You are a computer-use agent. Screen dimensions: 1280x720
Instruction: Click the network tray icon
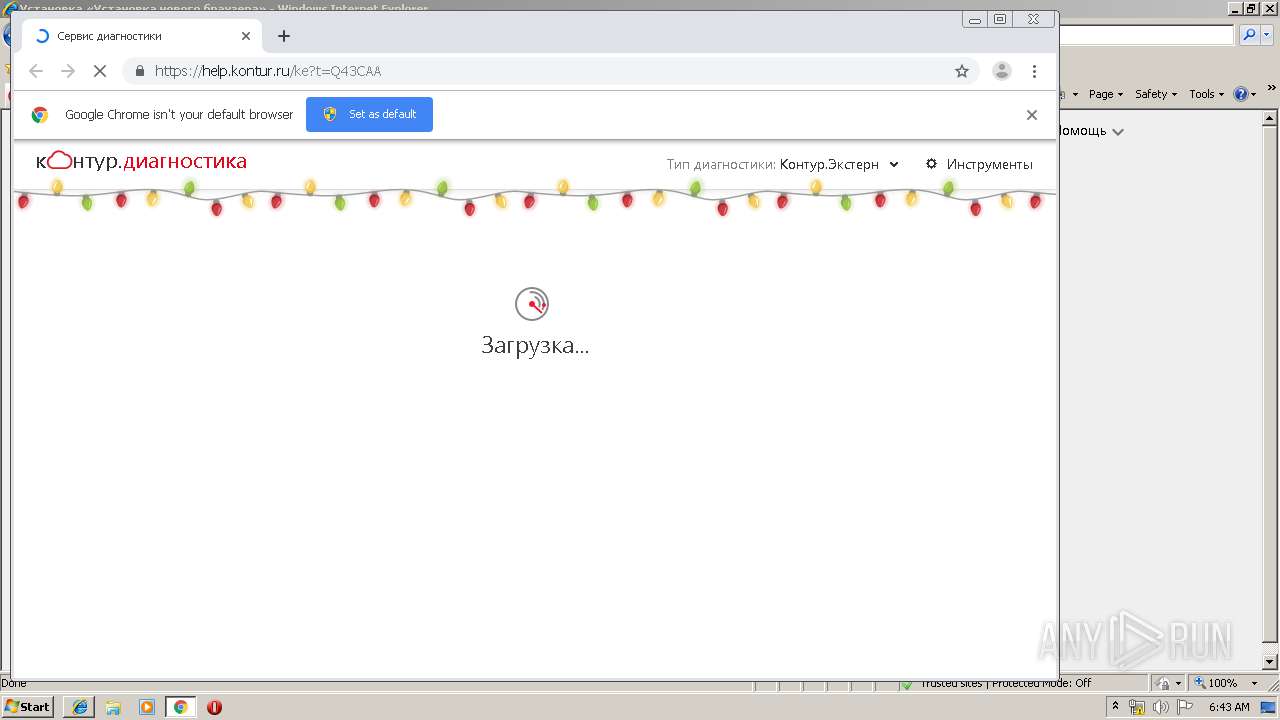[x=1138, y=707]
